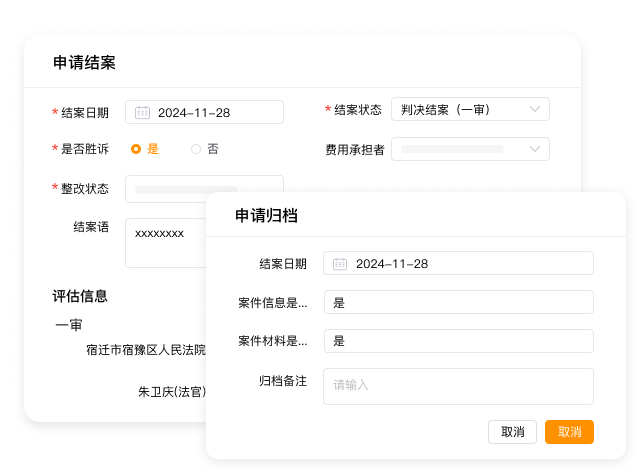Click 案件信息是... field showing 是
The height and width of the screenshot is (472, 638).
pos(459,302)
